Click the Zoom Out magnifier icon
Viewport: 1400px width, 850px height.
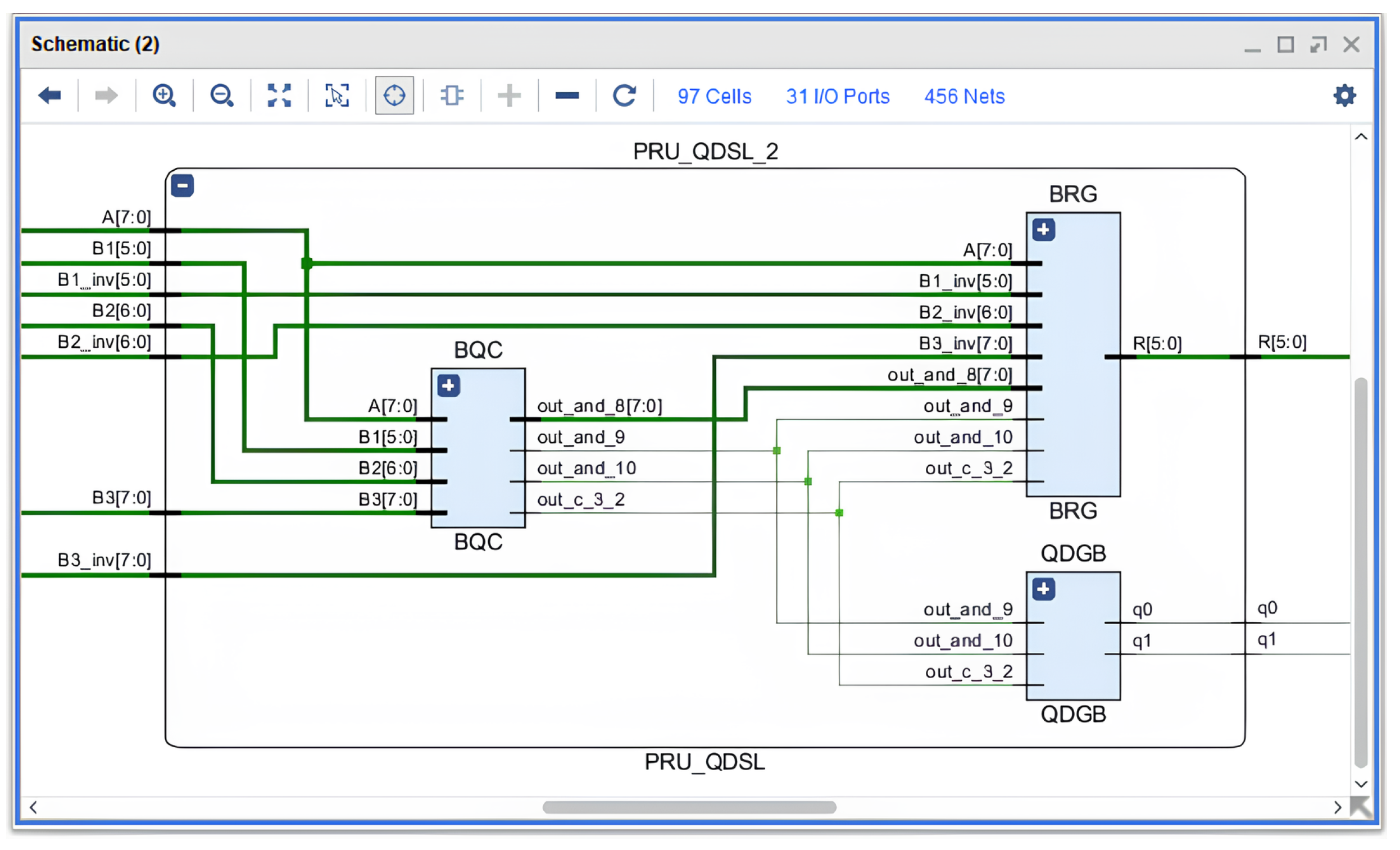(x=221, y=96)
